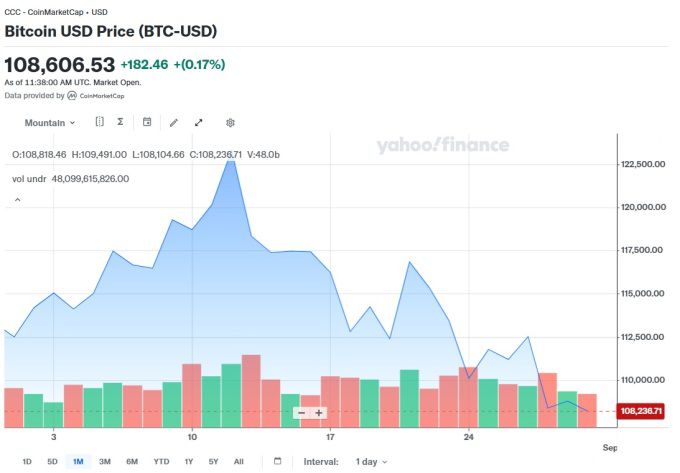This screenshot has width=680, height=473.
Task: Click the 108,236.71 current price marker
Action: coord(643,411)
